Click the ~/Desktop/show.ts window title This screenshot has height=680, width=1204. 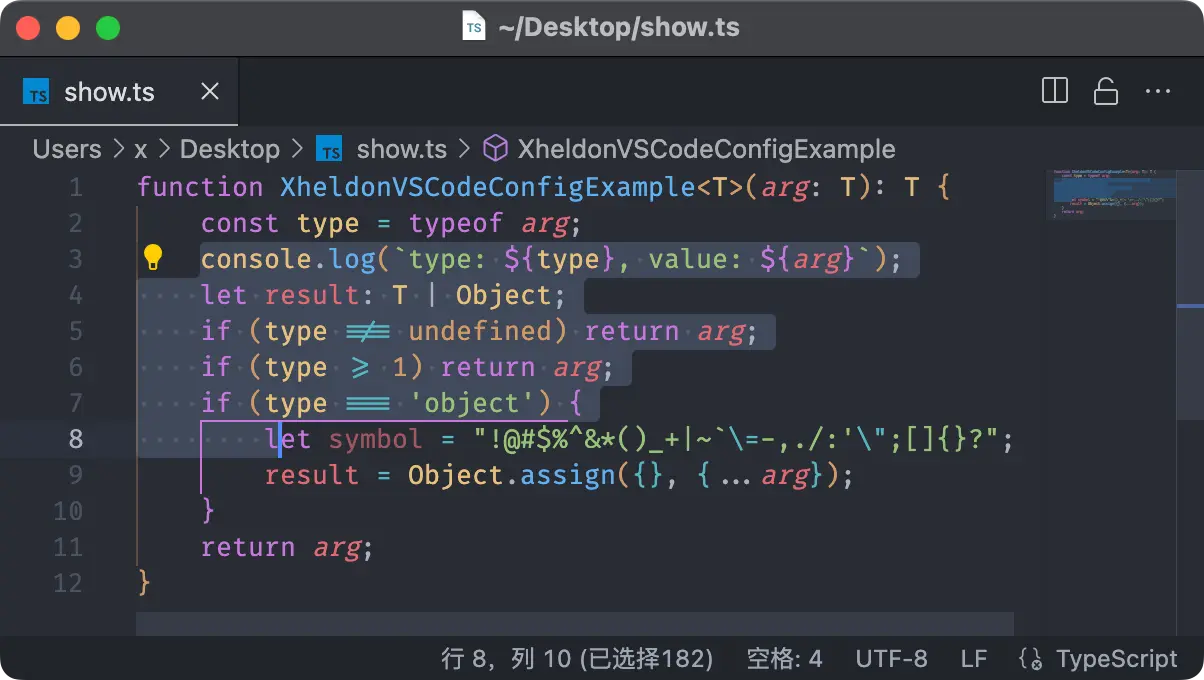pos(617,27)
